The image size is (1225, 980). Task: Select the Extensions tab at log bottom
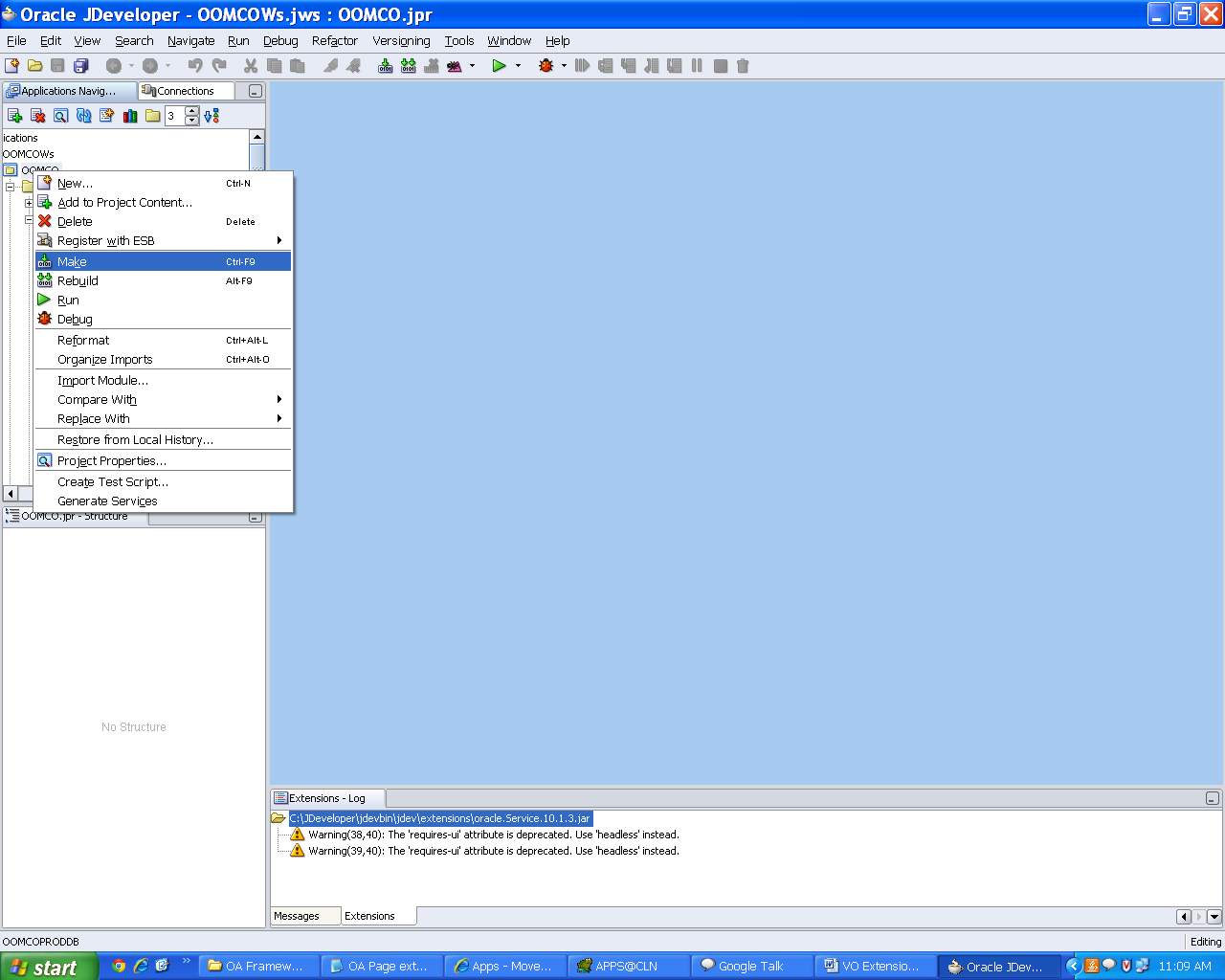[x=378, y=916]
